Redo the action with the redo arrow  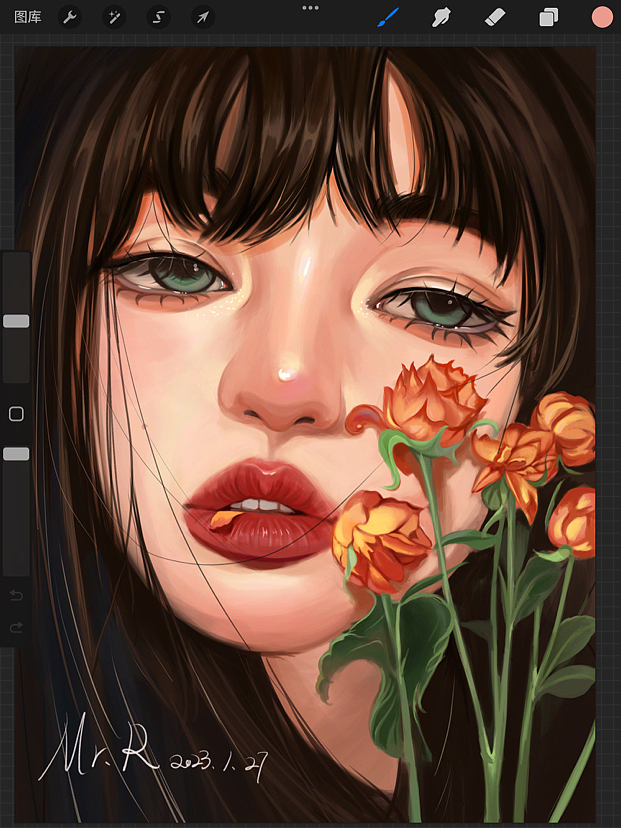point(16,627)
